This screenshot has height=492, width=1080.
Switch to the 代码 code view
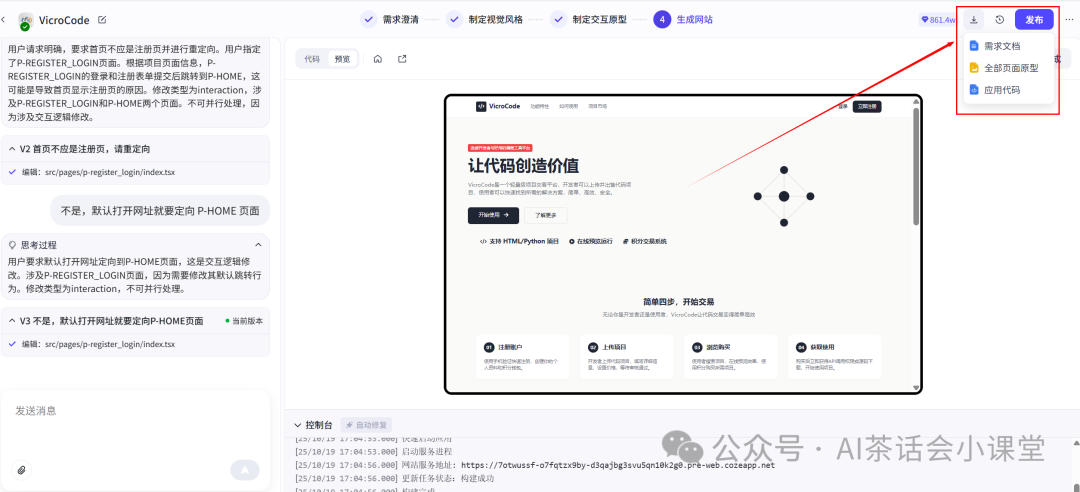312,59
